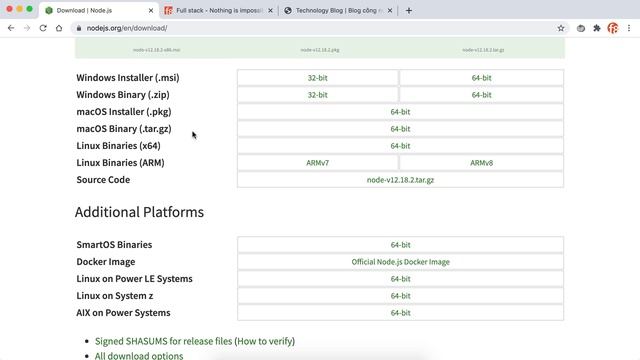
Task: Open the browser home page
Action: (59, 28)
